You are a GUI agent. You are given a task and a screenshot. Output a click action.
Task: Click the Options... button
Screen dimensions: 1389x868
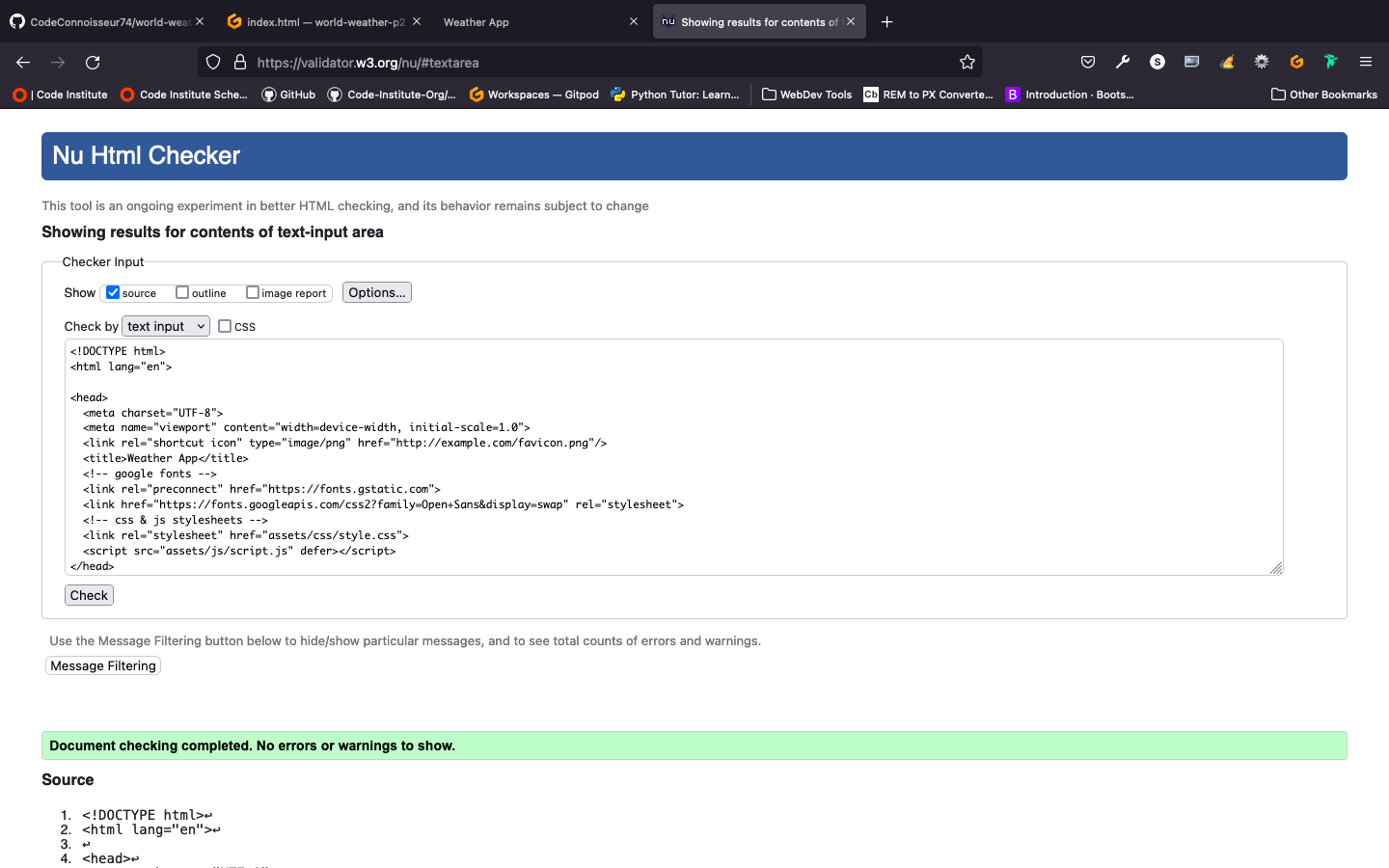pos(377,292)
